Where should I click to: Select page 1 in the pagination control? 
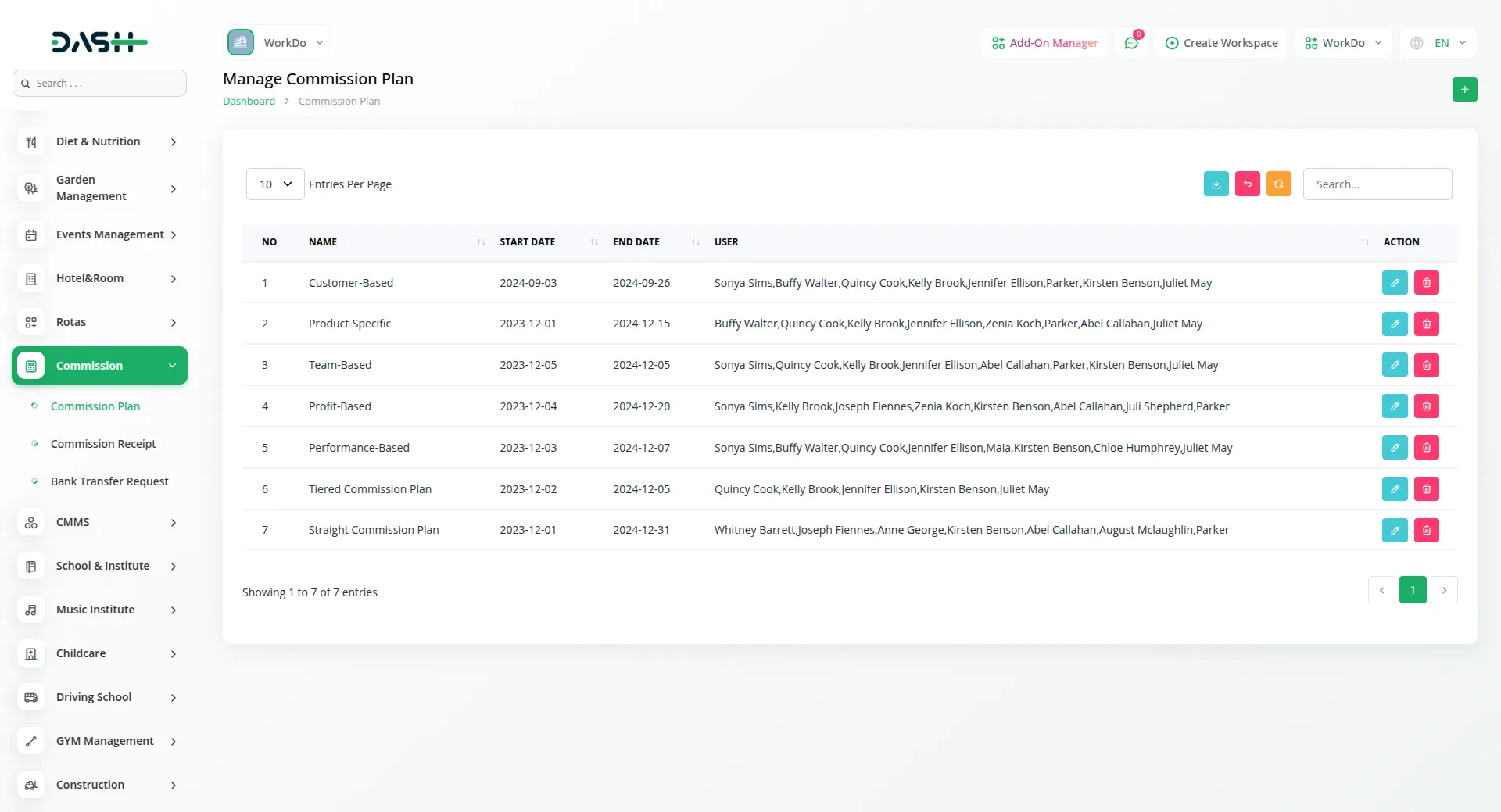[x=1413, y=590]
